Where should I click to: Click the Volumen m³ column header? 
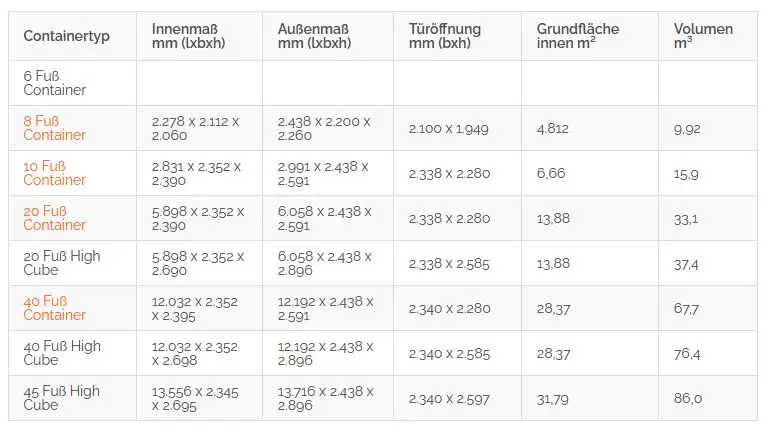click(703, 36)
